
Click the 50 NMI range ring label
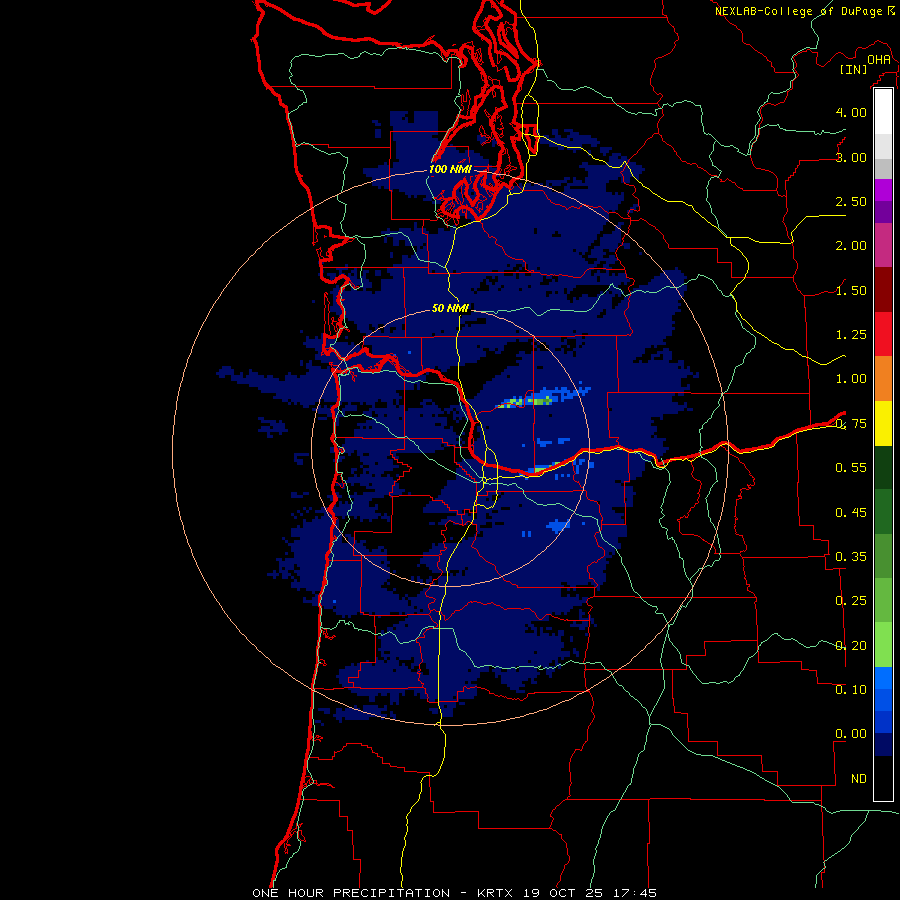click(x=450, y=308)
